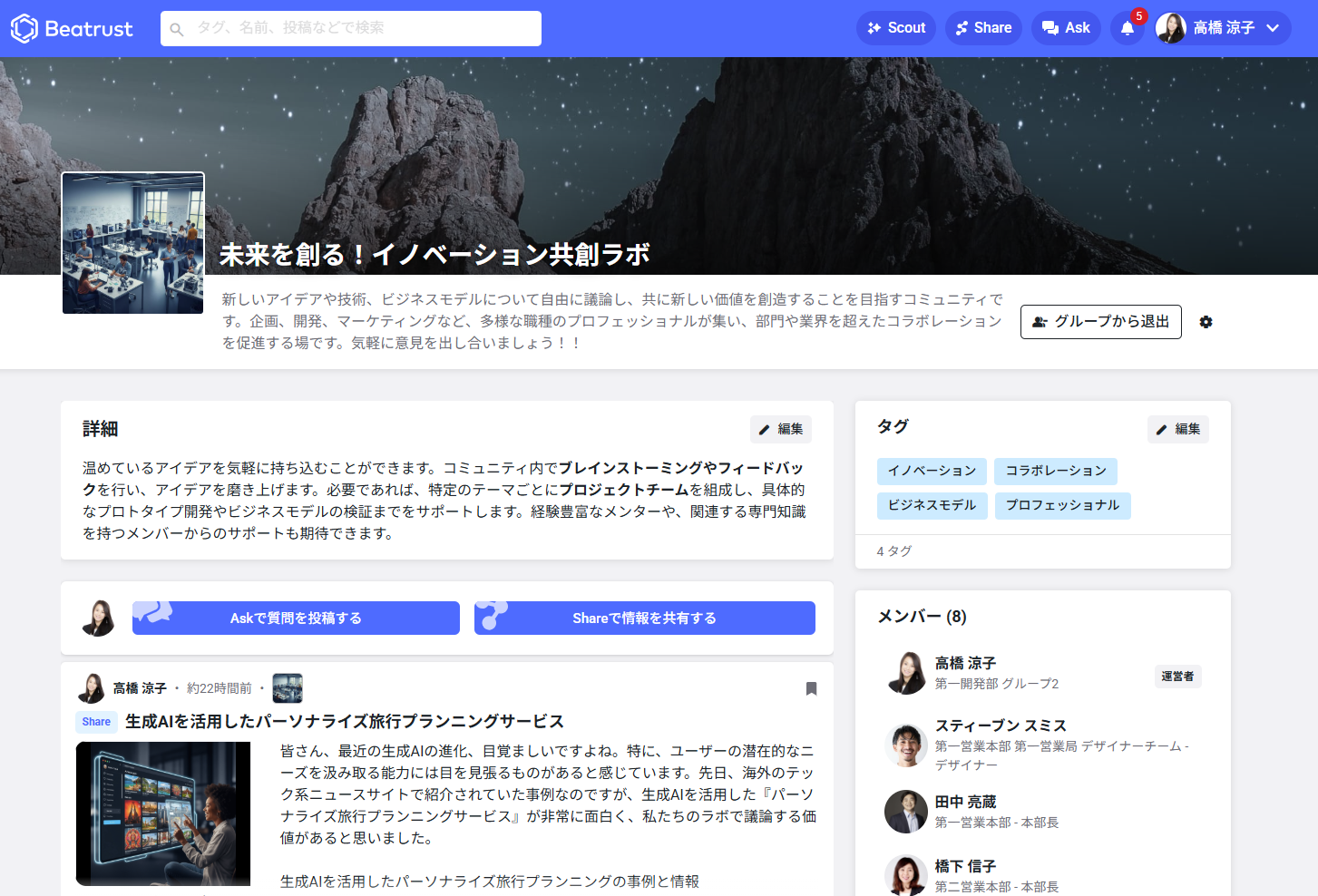
Task: Click the post's travel planning image
Action: click(163, 813)
